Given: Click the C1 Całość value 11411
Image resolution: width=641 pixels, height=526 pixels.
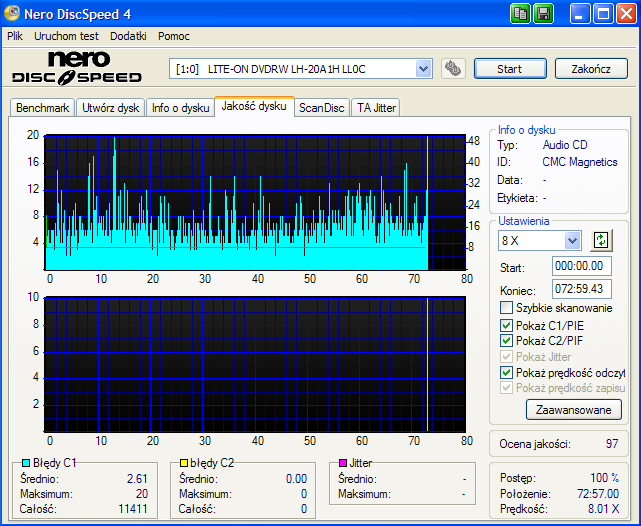Looking at the screenshot, I should 133,509.
